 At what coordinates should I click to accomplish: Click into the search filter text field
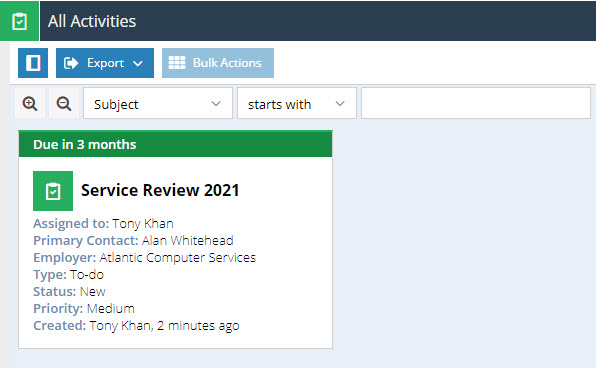pyautogui.click(x=476, y=103)
